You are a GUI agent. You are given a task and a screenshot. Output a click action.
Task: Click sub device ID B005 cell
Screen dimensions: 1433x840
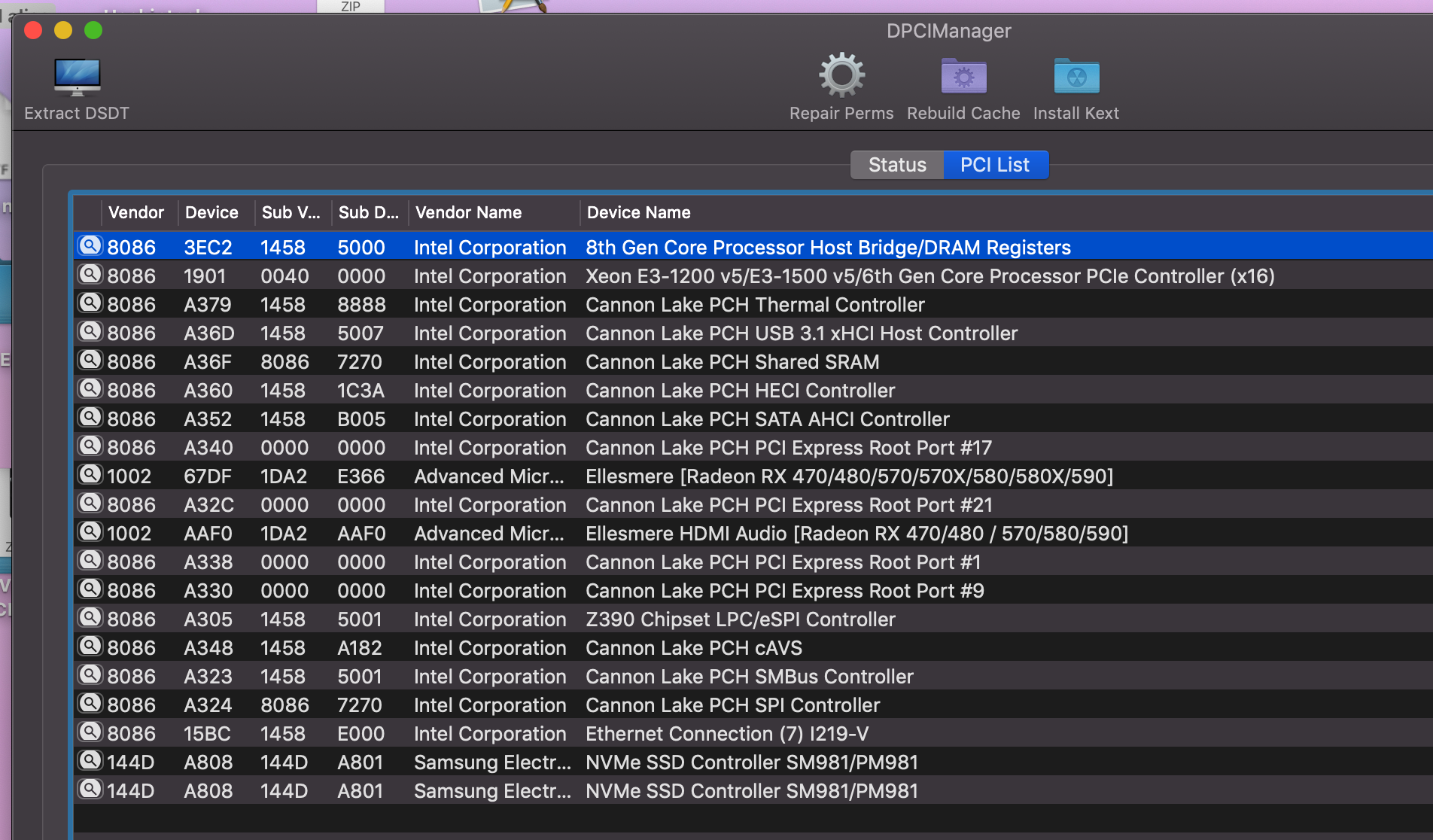click(361, 419)
